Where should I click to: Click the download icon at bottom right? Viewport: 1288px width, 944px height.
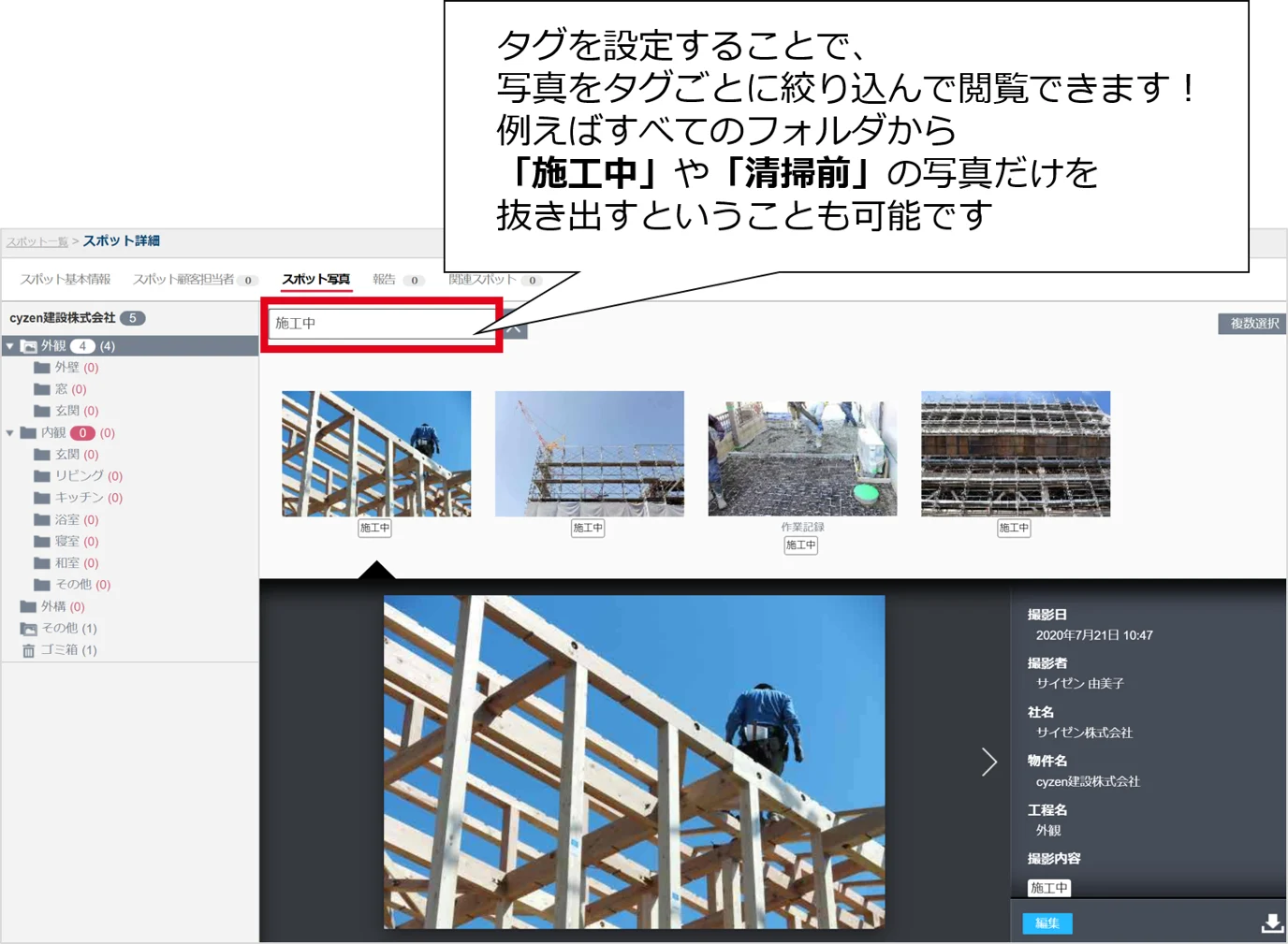1272,923
